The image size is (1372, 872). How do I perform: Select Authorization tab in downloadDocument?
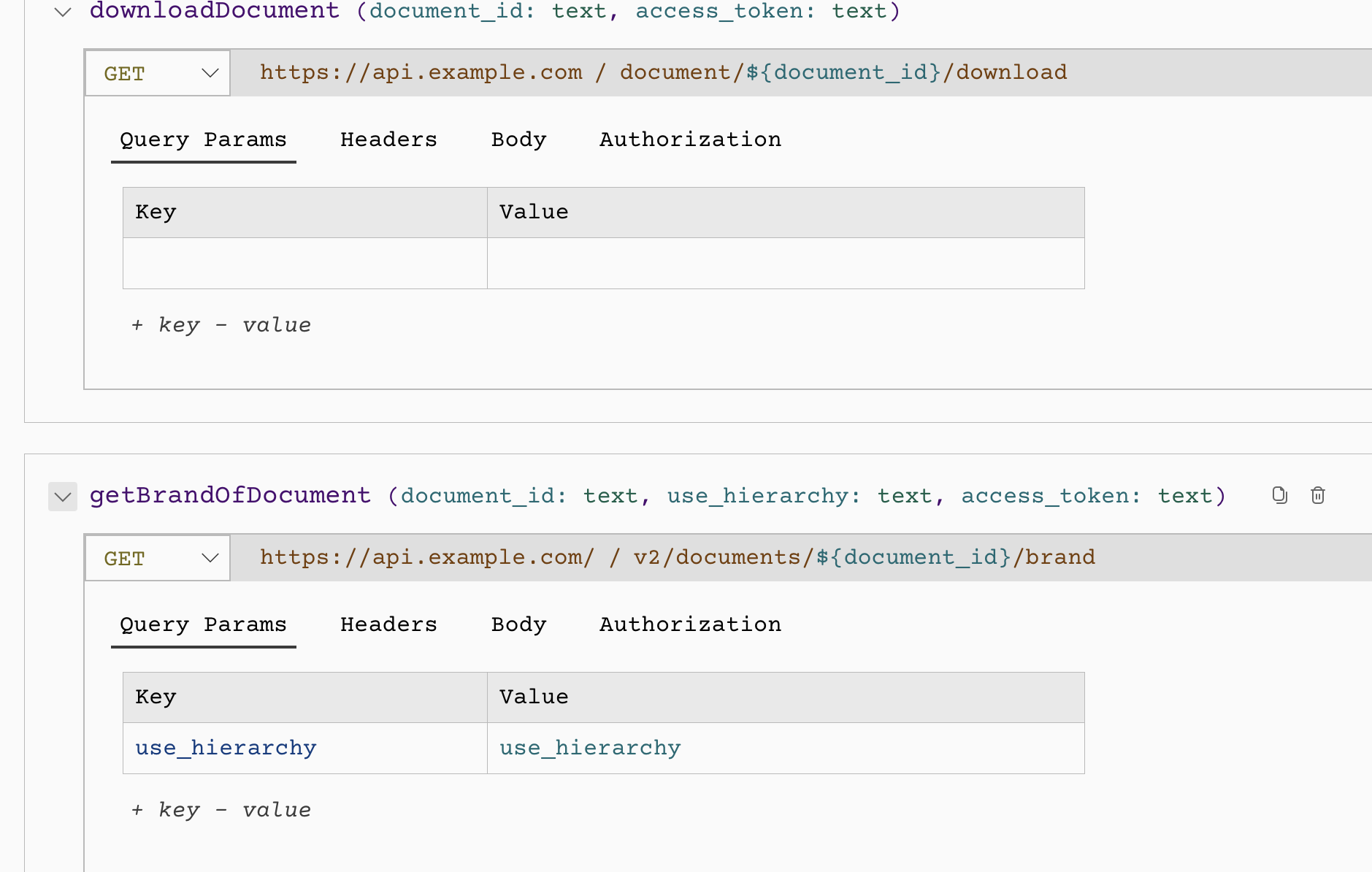[690, 139]
